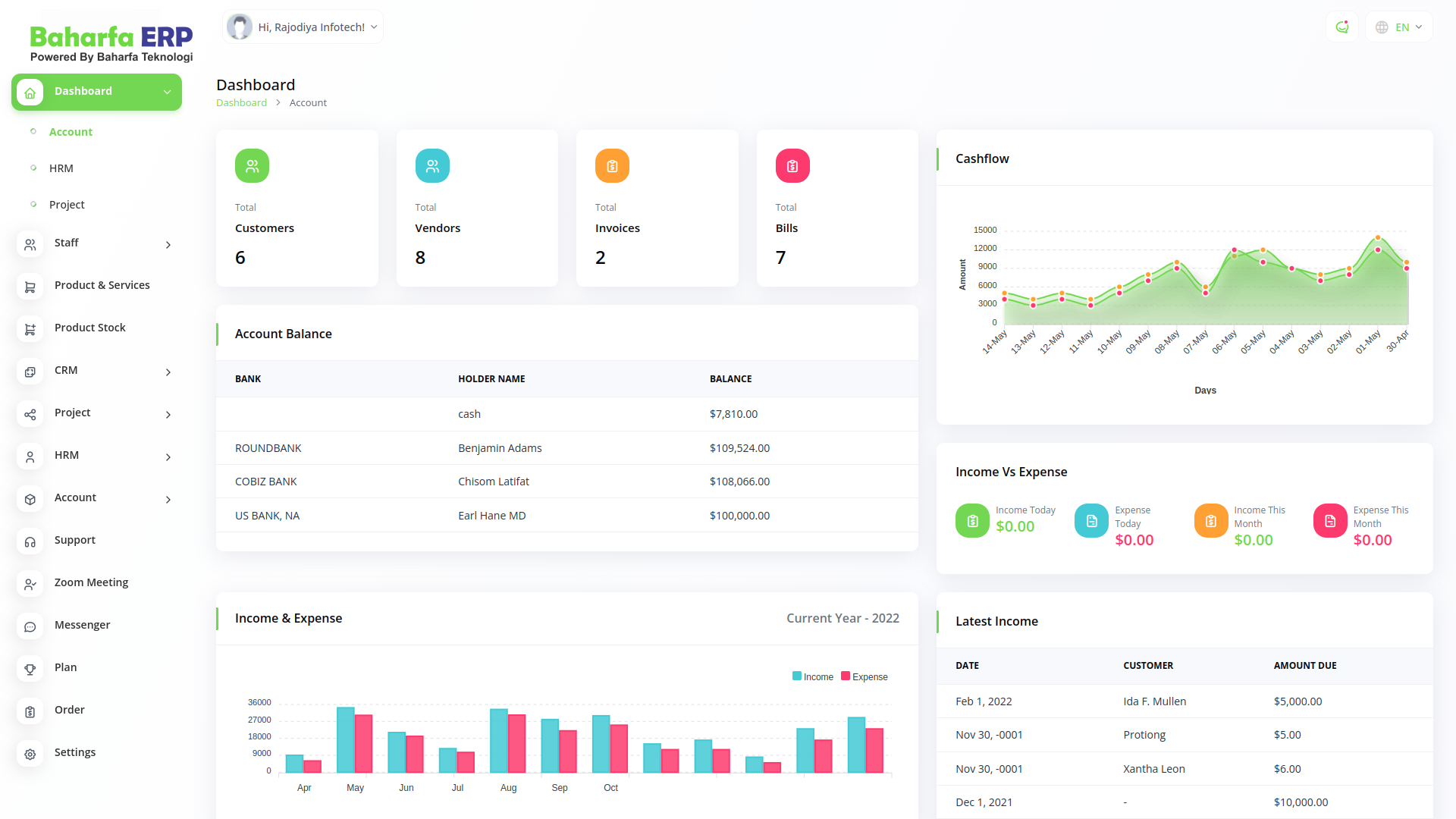This screenshot has width=1456, height=819.
Task: Click ROUNDBANK in Account Balance table
Action: 268,447
